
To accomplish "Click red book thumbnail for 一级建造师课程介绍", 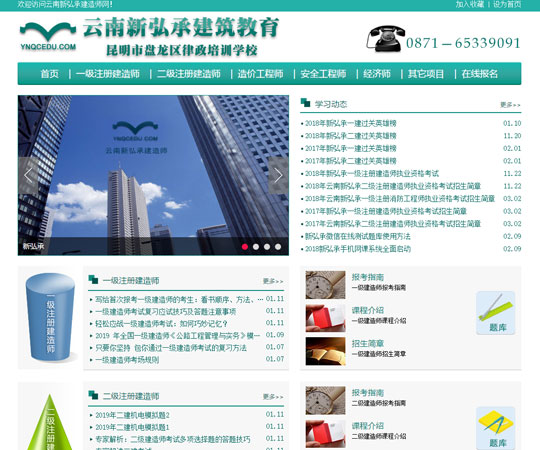I will 325,318.
